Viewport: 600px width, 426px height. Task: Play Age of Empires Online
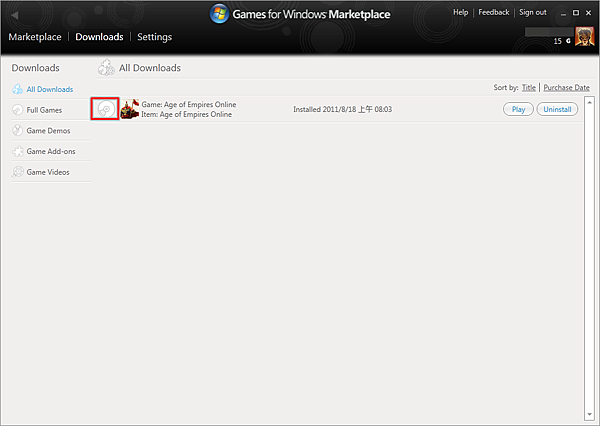tap(518, 109)
